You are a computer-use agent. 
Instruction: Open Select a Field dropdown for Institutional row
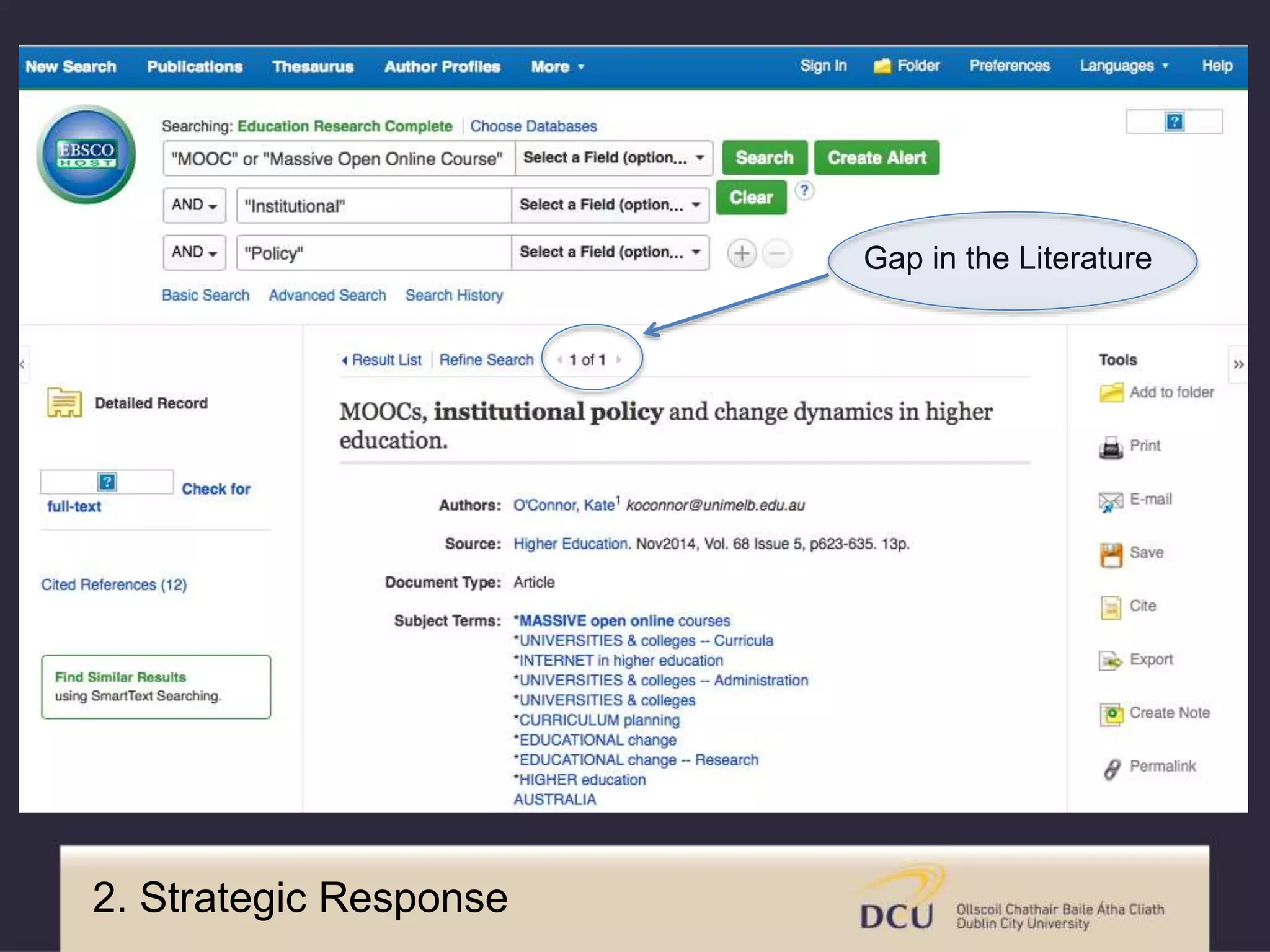point(610,205)
